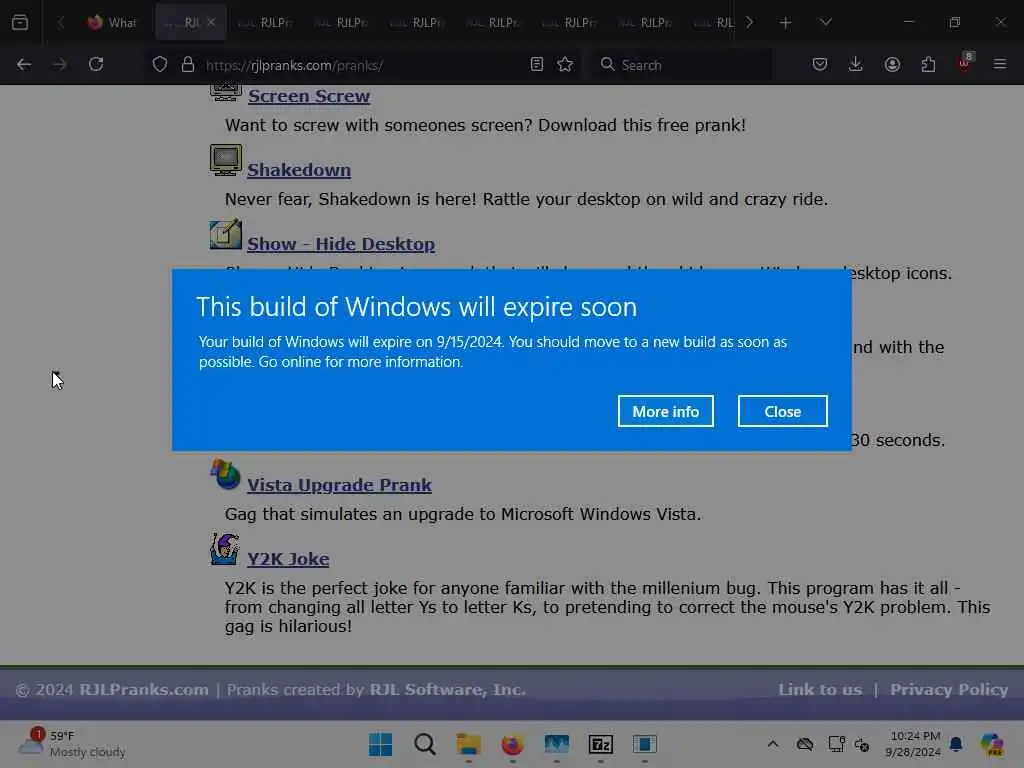Open Firefox application menu
Image resolution: width=1024 pixels, height=768 pixels.
[1000, 65]
